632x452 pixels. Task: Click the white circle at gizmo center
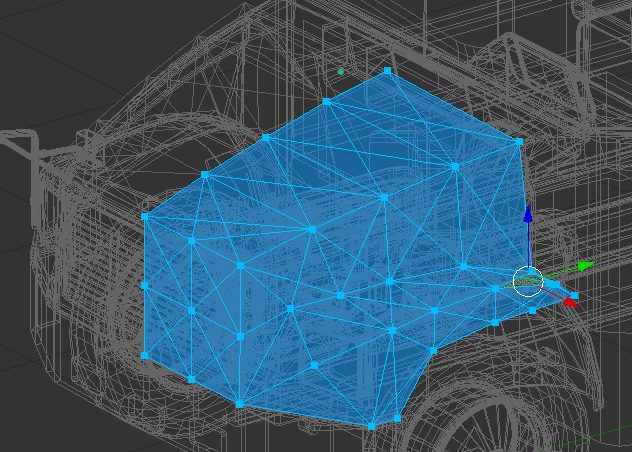pyautogui.click(x=528, y=281)
